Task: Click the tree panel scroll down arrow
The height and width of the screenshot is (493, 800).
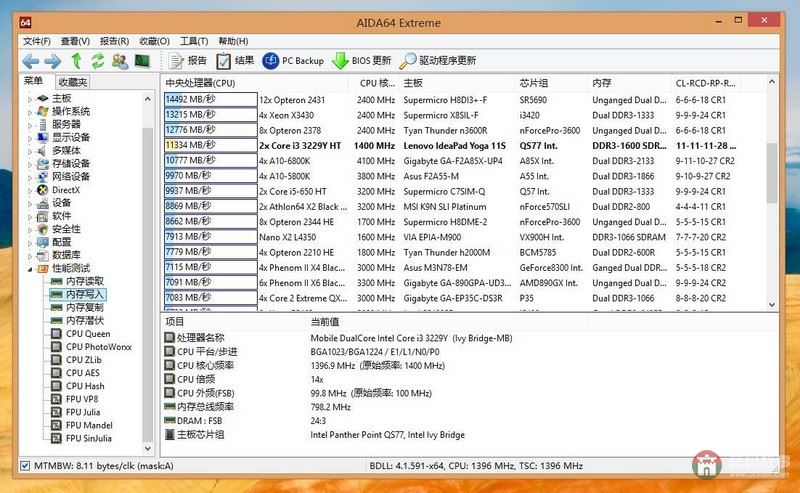Action: click(147, 449)
